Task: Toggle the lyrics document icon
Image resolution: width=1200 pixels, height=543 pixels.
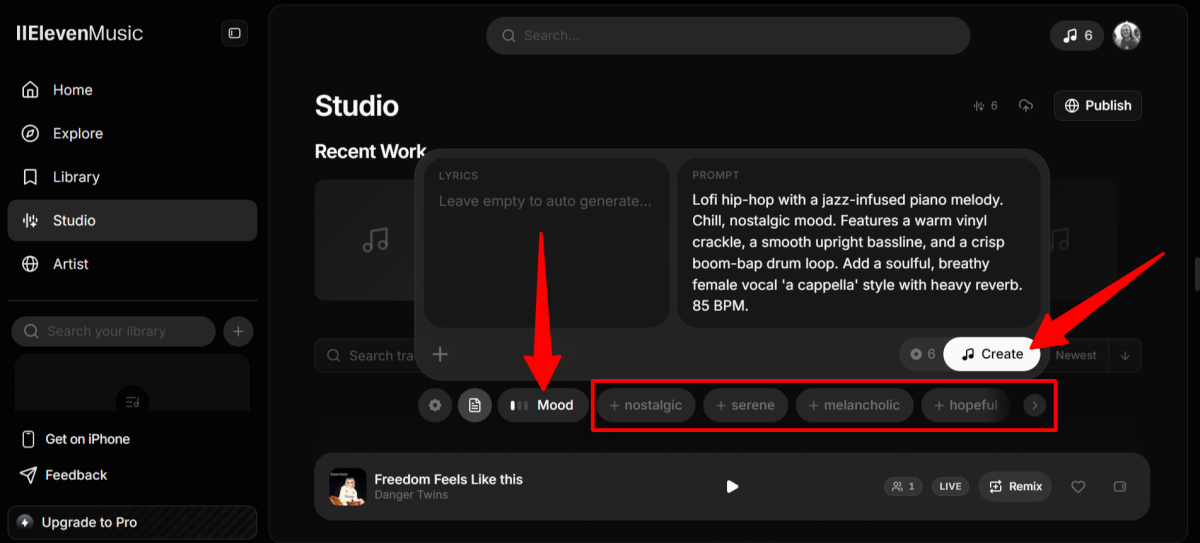Action: click(x=475, y=405)
